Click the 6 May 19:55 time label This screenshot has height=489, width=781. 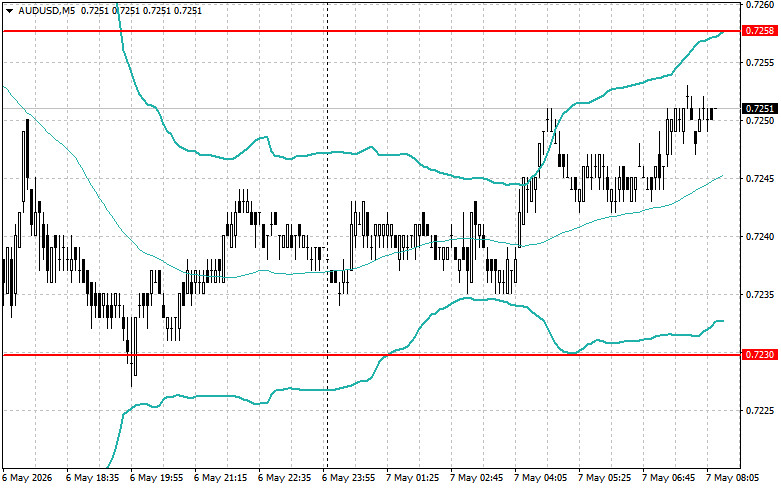pyautogui.click(x=156, y=478)
